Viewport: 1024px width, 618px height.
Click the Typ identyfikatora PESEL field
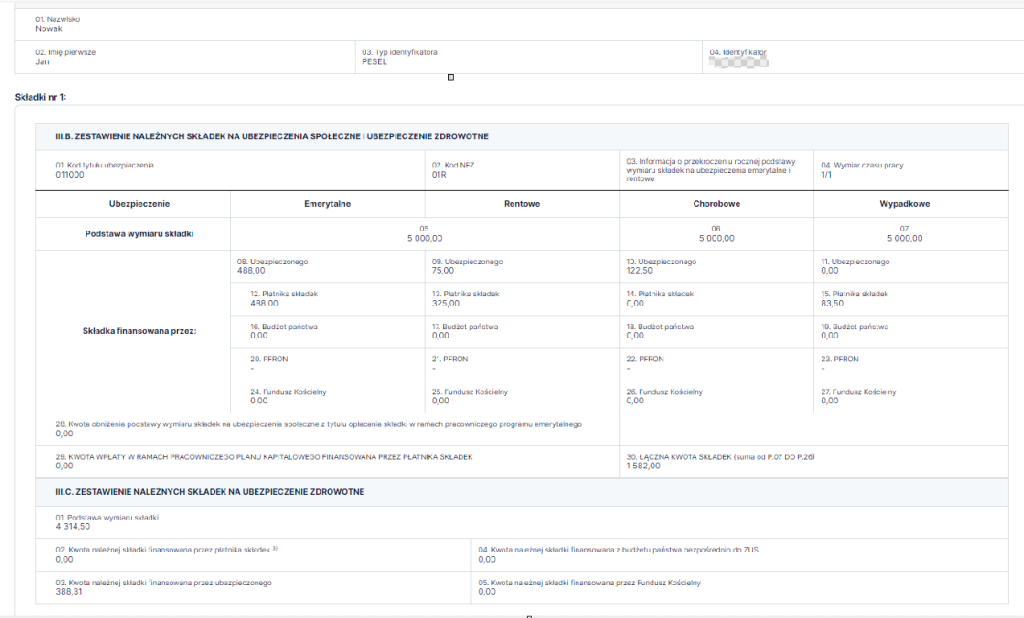[x=373, y=62]
